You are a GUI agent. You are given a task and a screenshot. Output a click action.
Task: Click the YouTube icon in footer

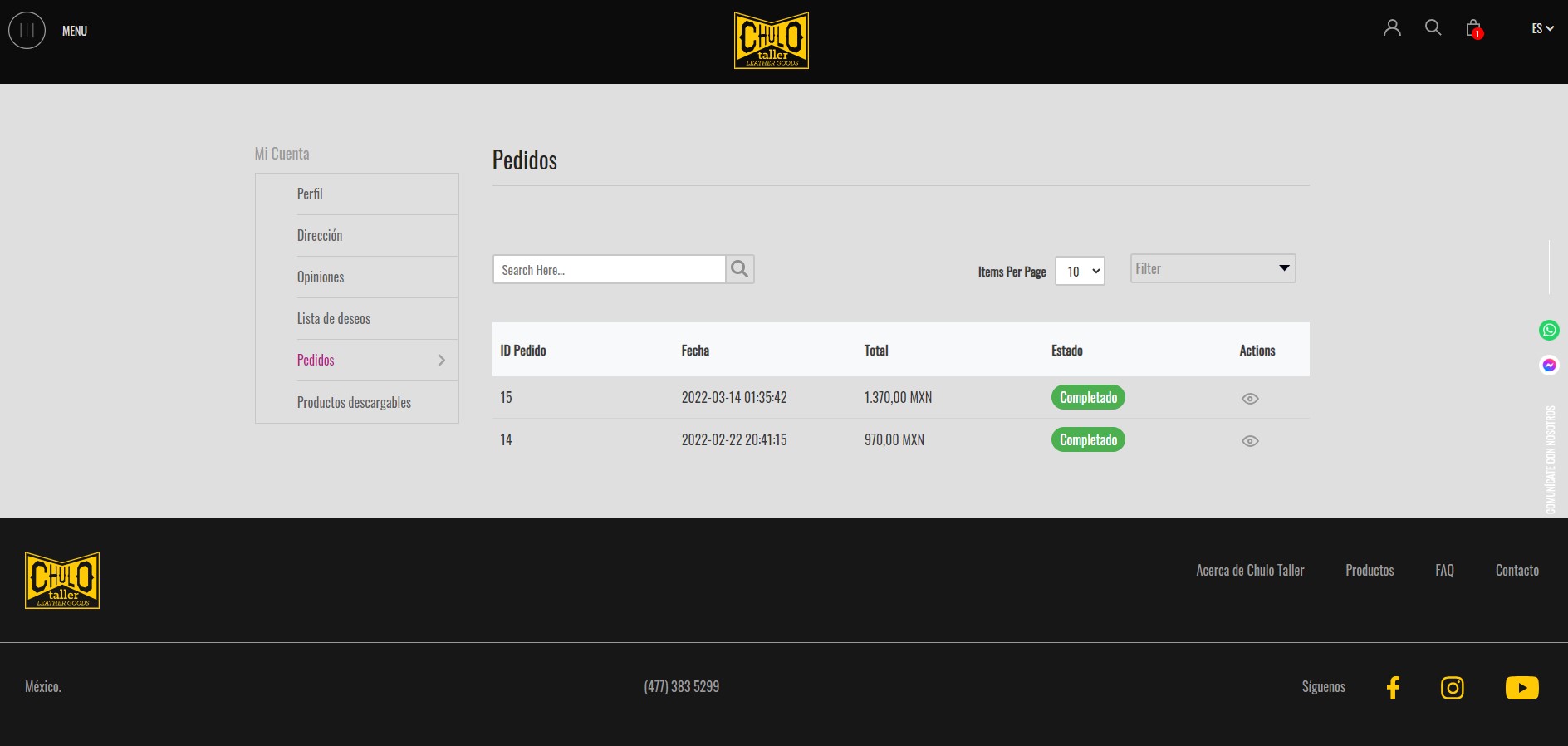pos(1521,688)
